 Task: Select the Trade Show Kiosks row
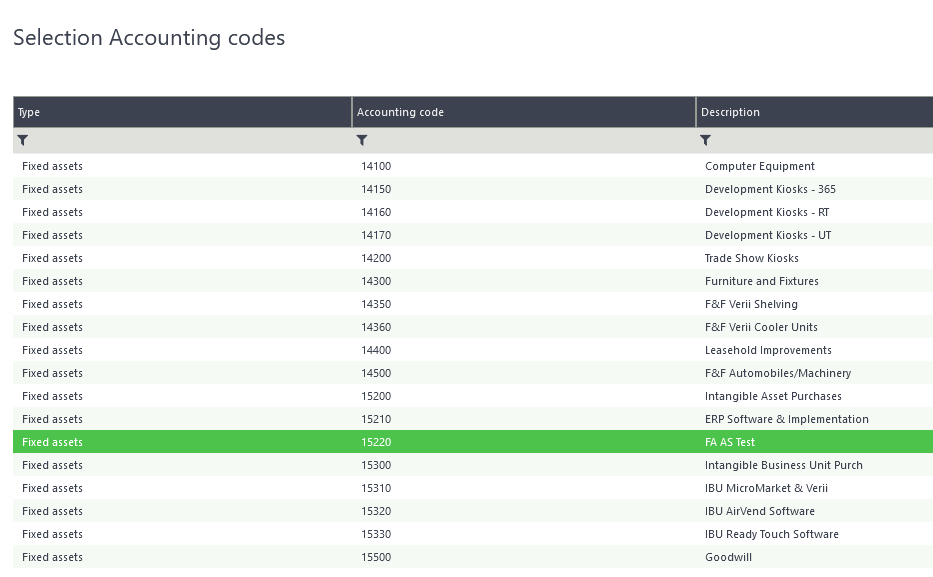(x=752, y=258)
